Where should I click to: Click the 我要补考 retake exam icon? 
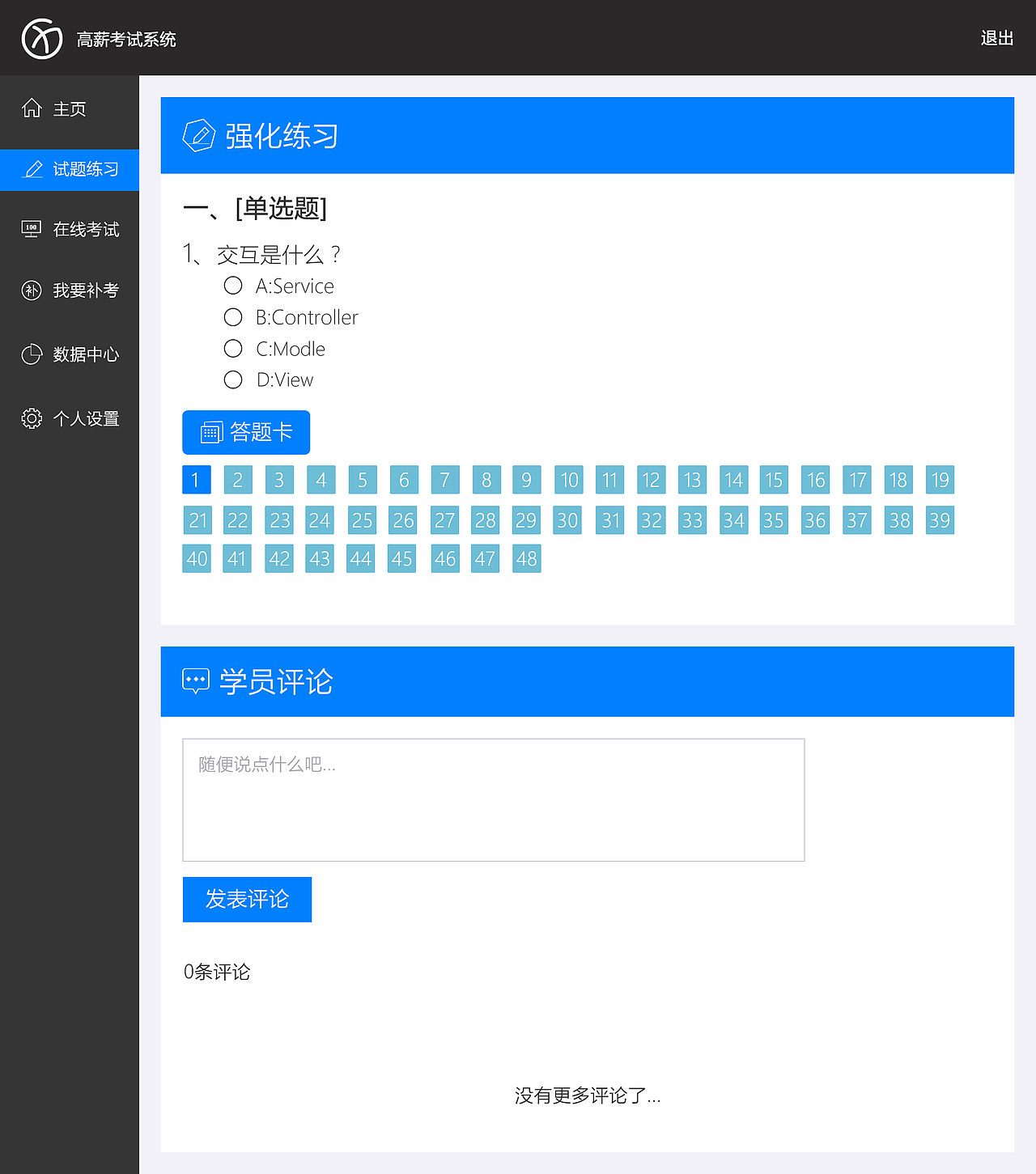click(x=31, y=290)
